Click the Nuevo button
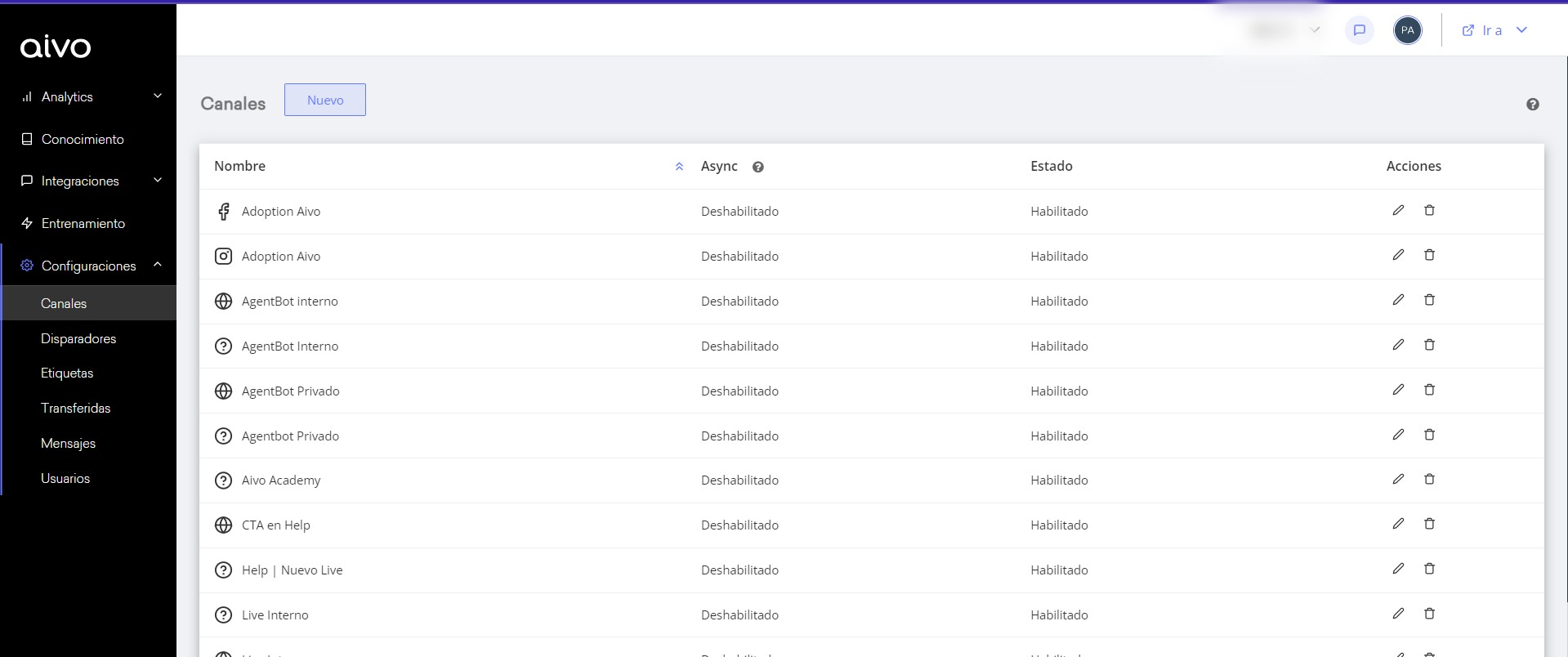The width and height of the screenshot is (1568, 657). coord(324,100)
